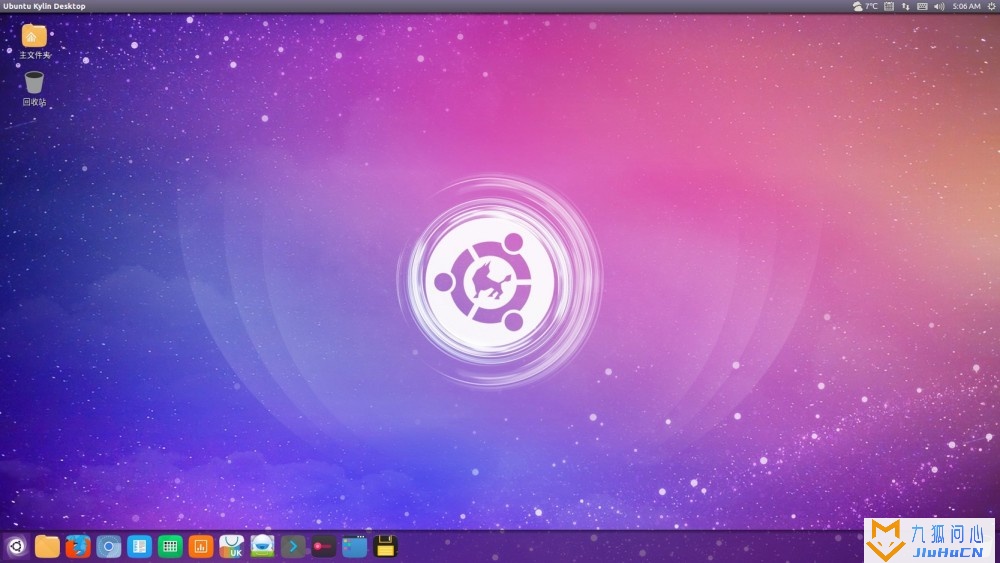Open the system power gear menu

[x=991, y=6]
